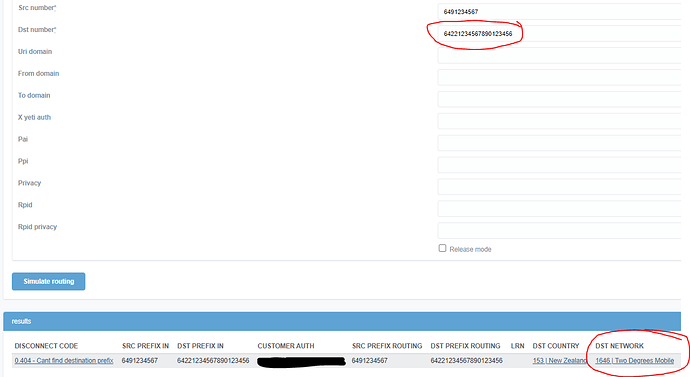Screen dimensions: 690x377
Task: Click the Privacy input field
Action: tap(559, 187)
